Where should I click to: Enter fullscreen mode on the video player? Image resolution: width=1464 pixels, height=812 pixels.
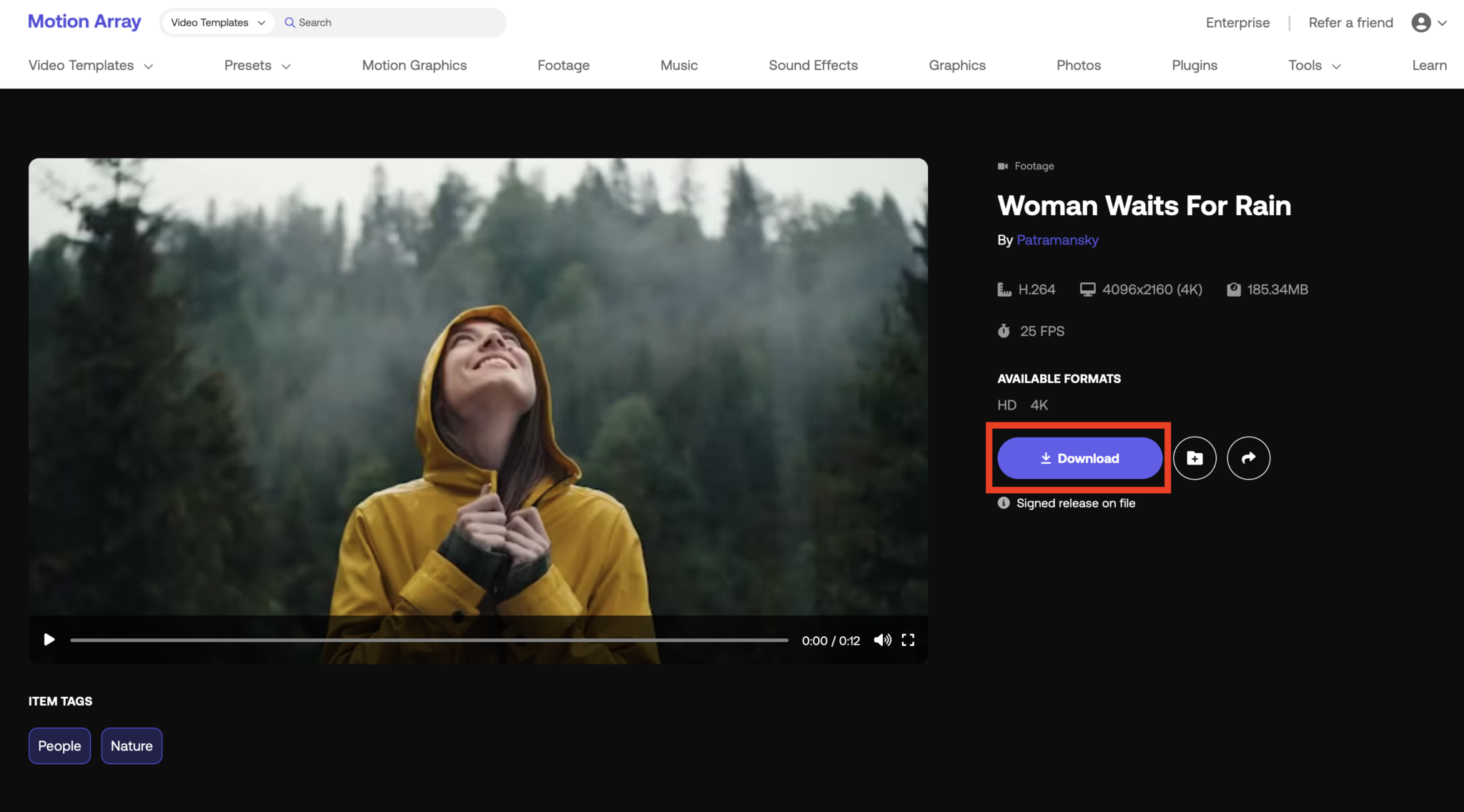point(908,640)
